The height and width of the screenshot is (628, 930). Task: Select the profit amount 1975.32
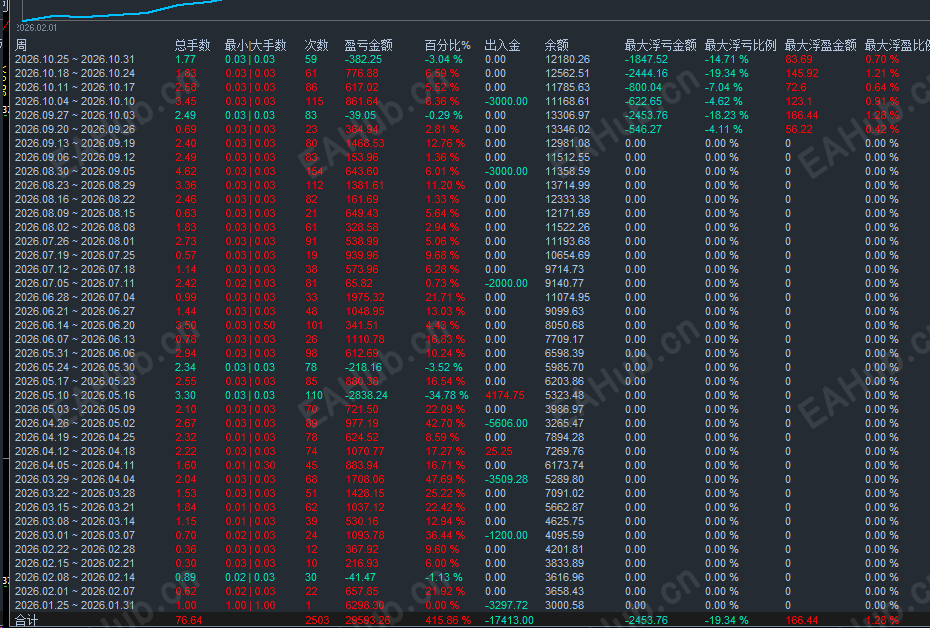365,297
